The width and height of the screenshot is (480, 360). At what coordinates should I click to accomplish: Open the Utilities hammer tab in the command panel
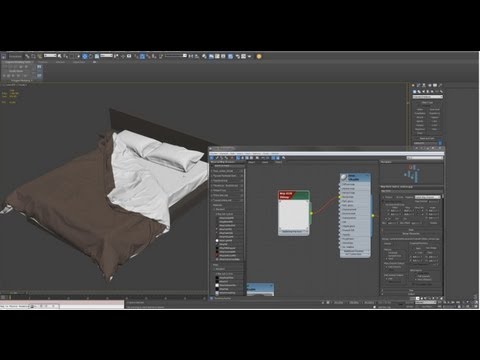(x=441, y=86)
